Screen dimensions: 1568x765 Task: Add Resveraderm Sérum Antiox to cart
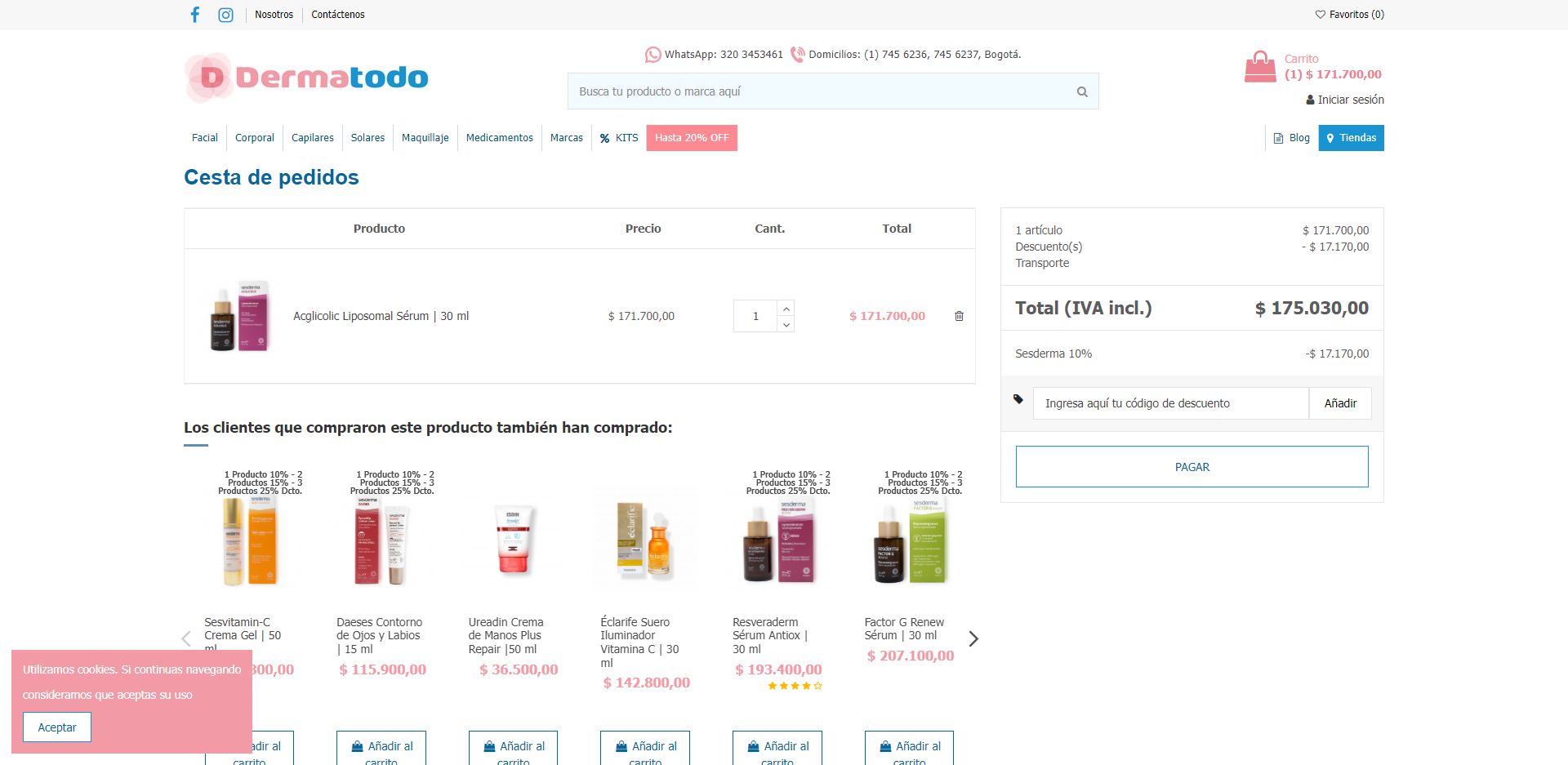[777, 749]
